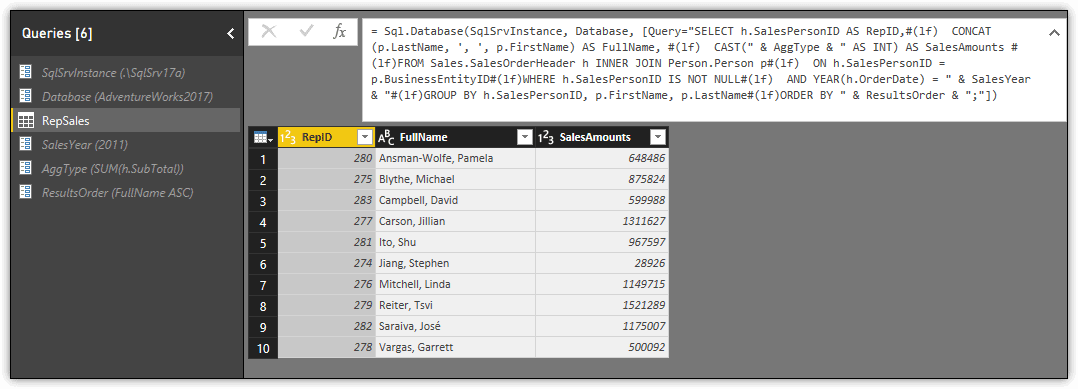Click the cell "Ansman-Wolfe, Pamela"
The height and width of the screenshot is (389, 1078).
pyautogui.click(x=455, y=159)
